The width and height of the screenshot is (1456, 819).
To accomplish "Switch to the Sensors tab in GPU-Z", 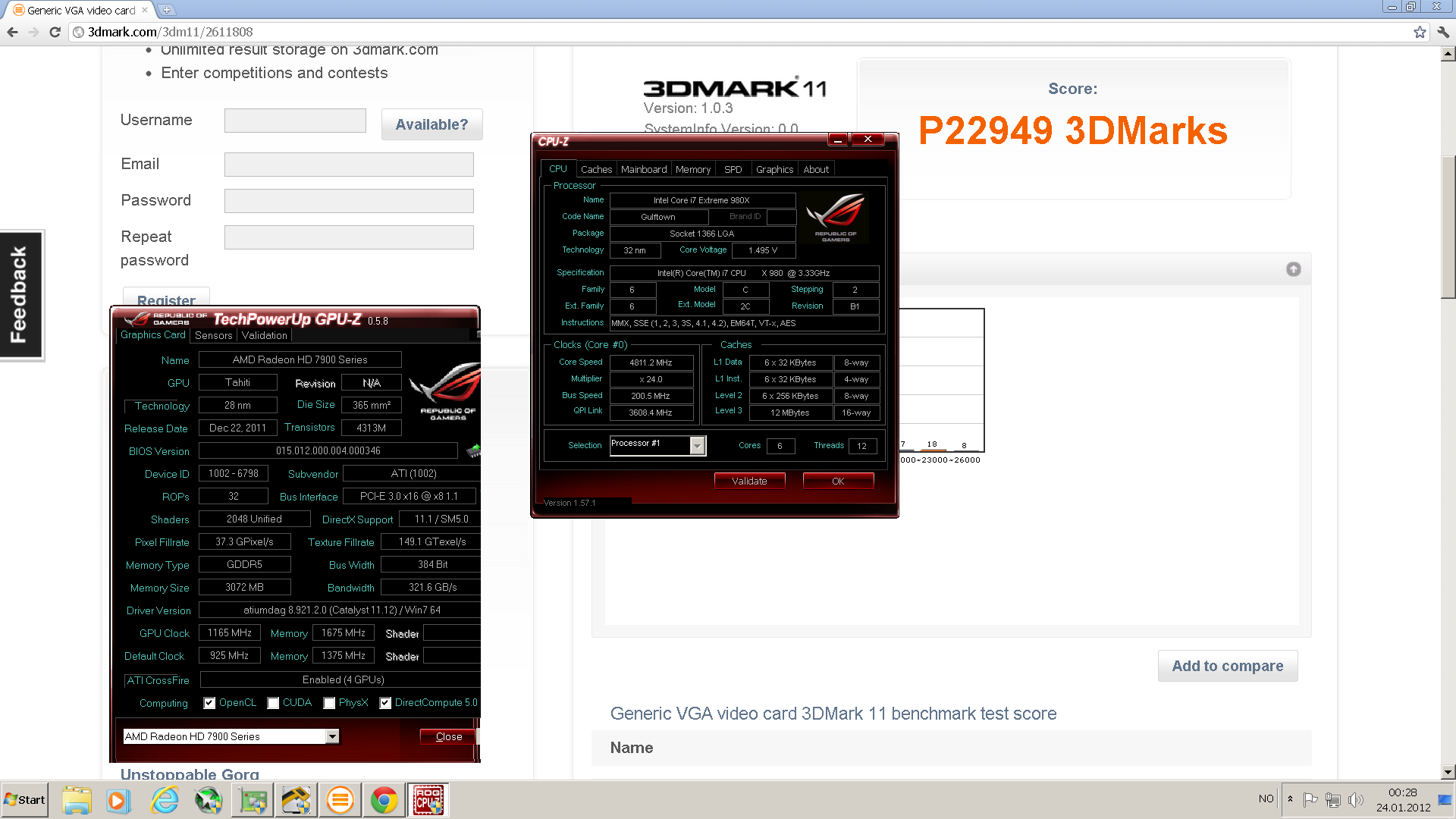I will click(213, 335).
